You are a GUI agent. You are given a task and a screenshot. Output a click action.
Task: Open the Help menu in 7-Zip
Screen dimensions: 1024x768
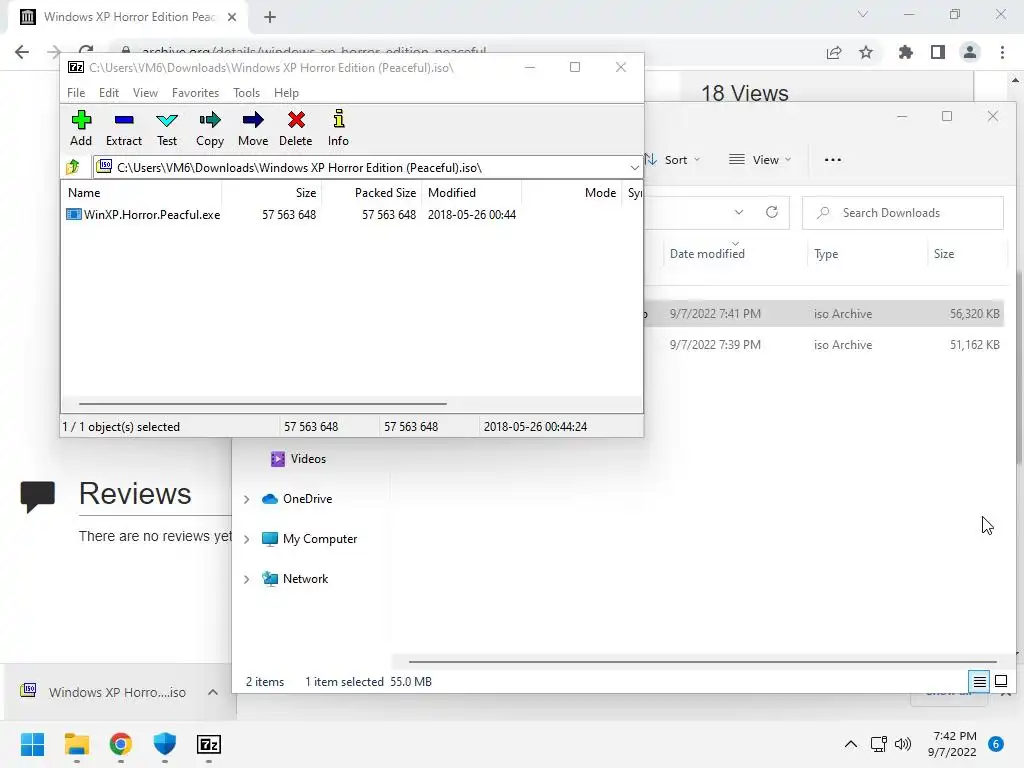tap(286, 93)
